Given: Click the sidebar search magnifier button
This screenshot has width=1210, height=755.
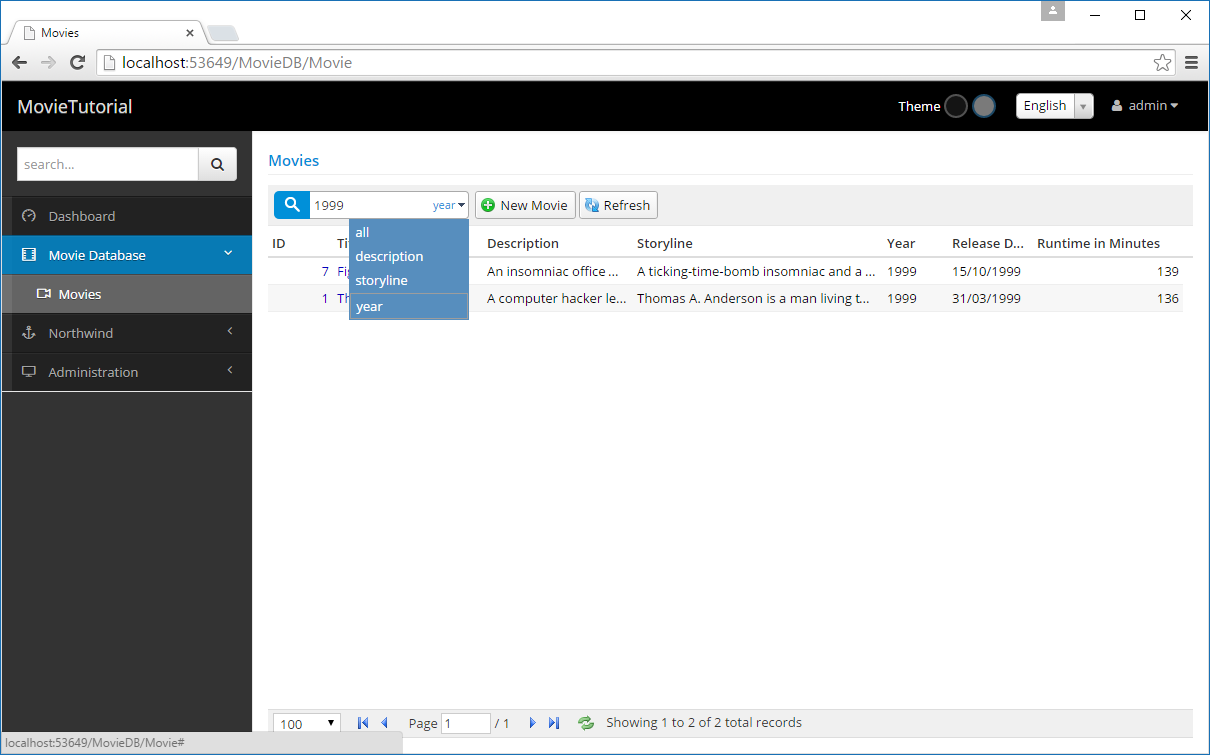Looking at the screenshot, I should click(x=217, y=165).
